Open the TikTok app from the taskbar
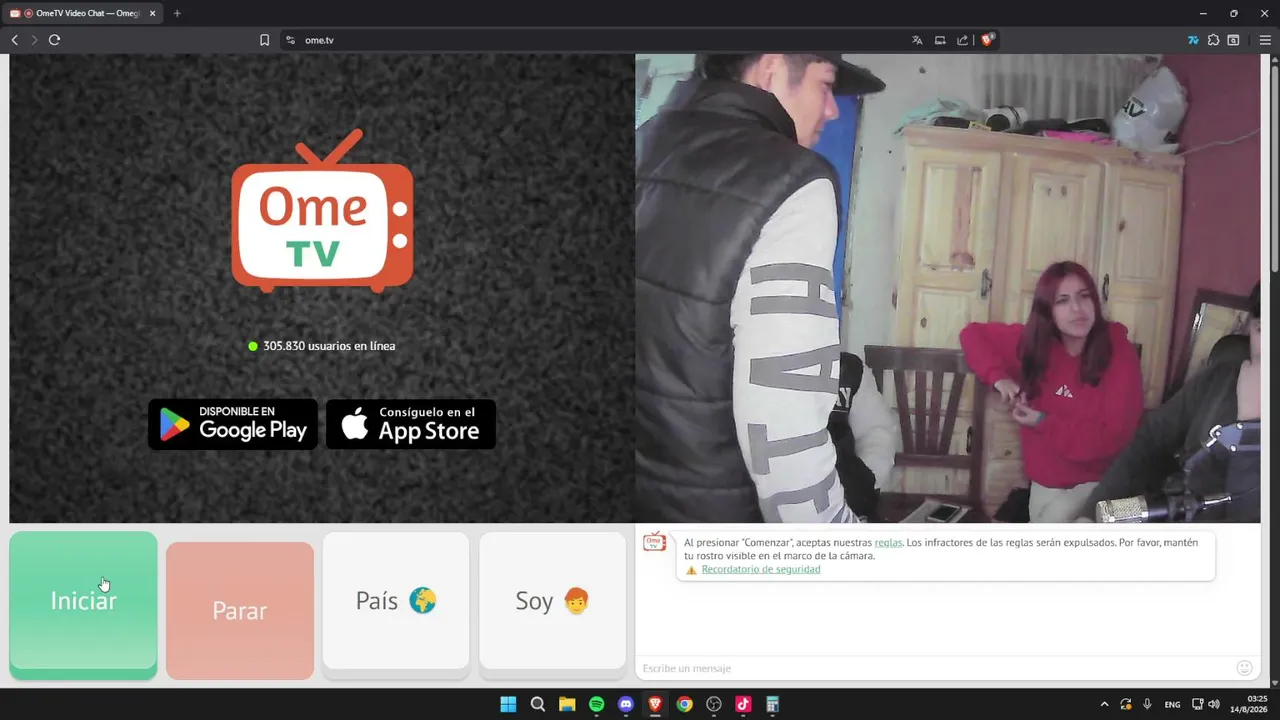The height and width of the screenshot is (720, 1280). pyautogui.click(x=743, y=704)
